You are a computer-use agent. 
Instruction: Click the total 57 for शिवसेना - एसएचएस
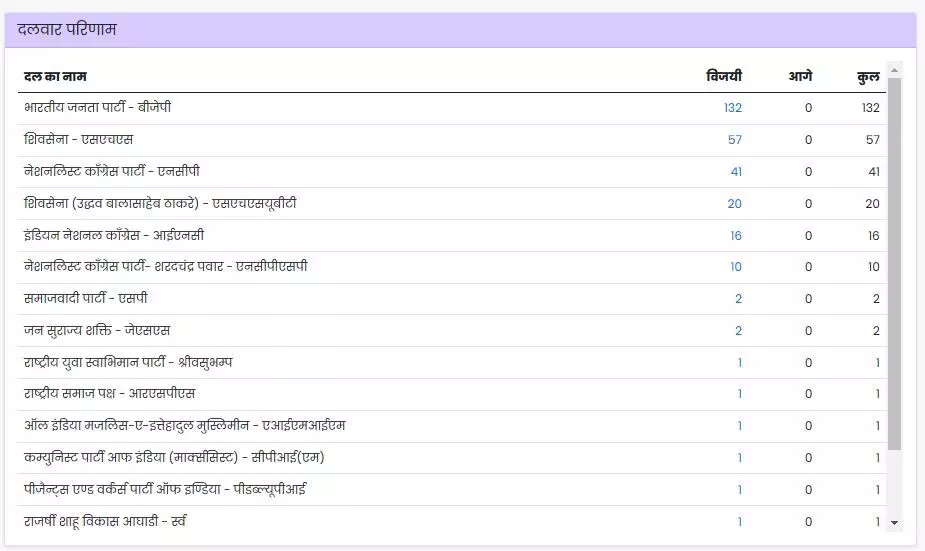[x=872, y=140]
